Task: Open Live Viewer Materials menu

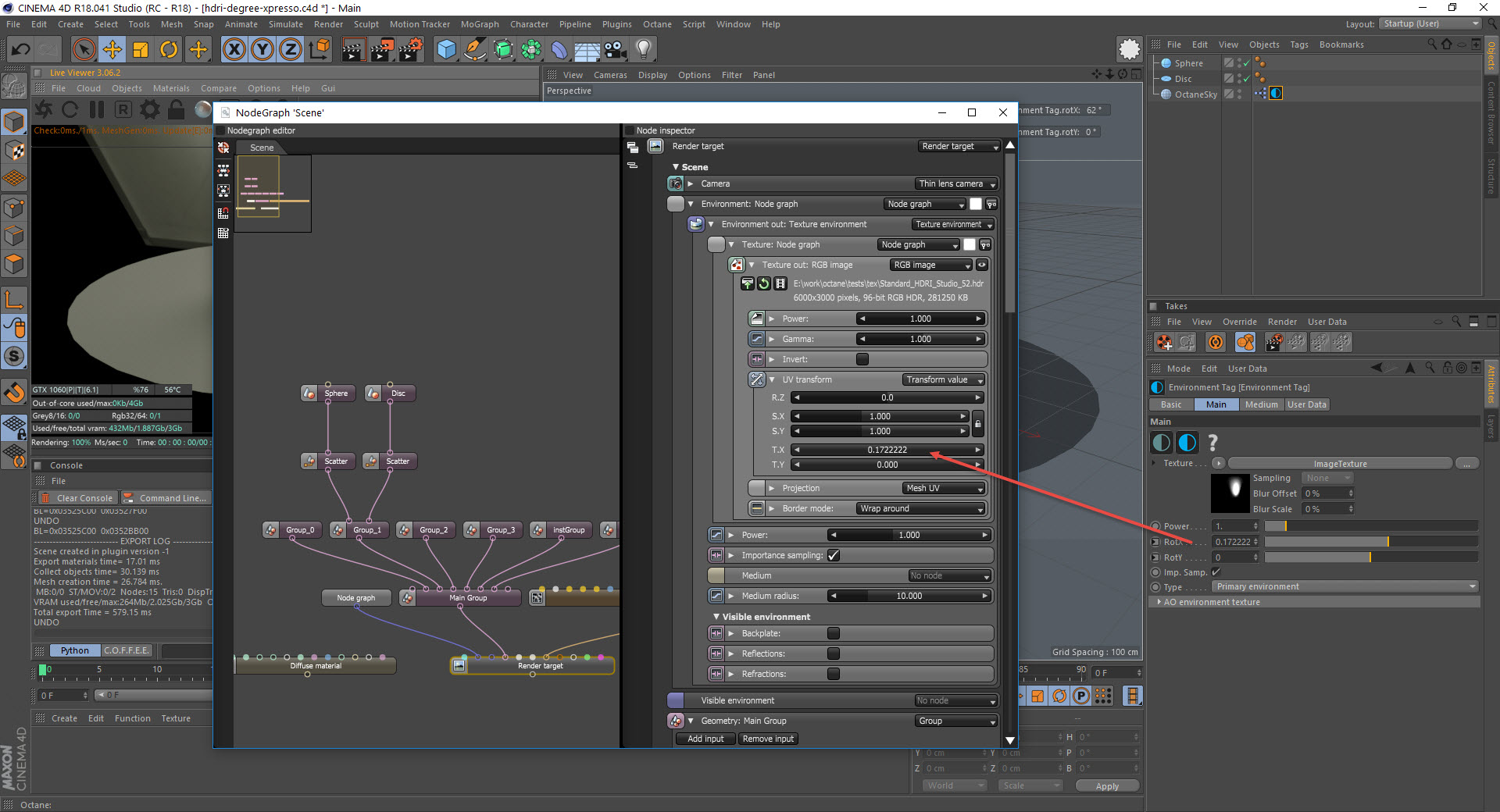Action: click(171, 88)
